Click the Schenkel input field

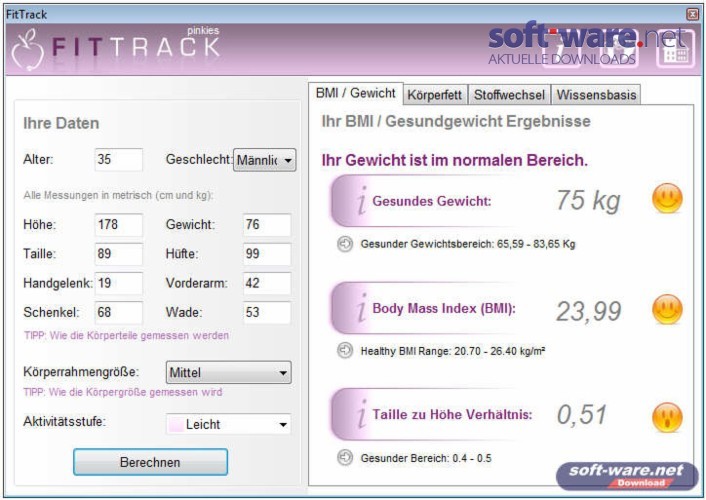pos(119,312)
